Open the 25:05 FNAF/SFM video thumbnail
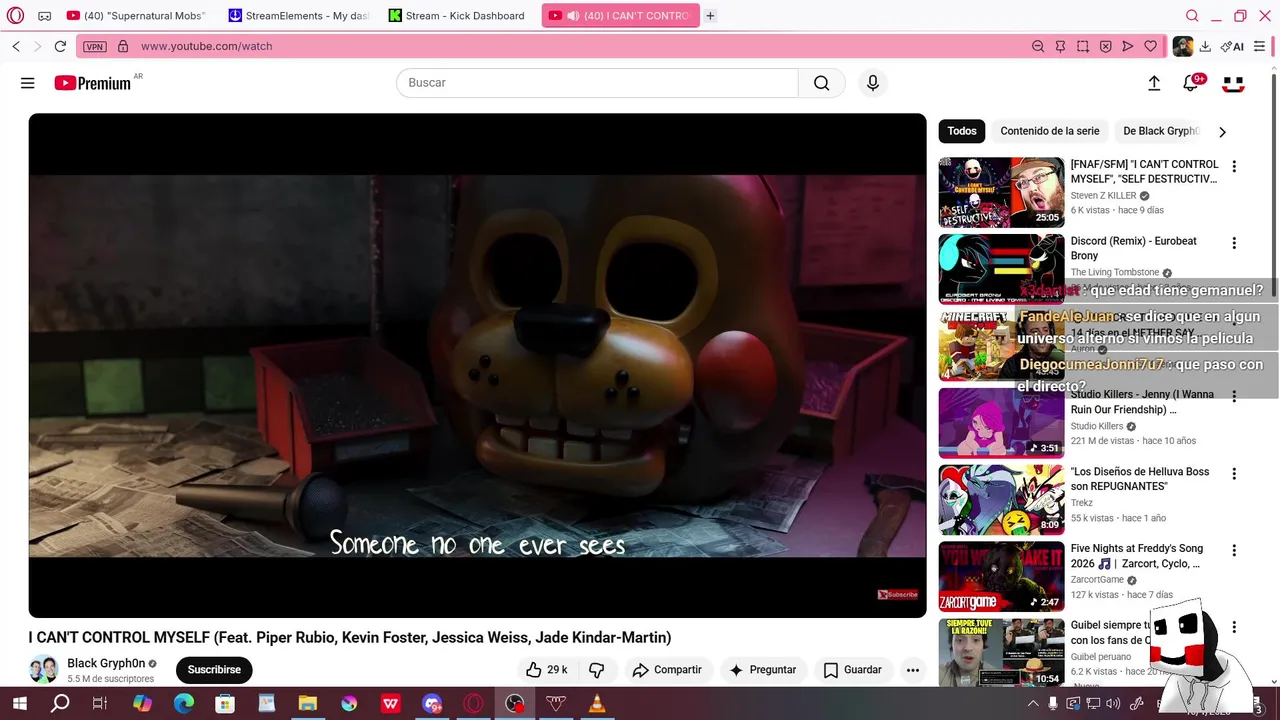The height and width of the screenshot is (720, 1280). coord(1001,192)
